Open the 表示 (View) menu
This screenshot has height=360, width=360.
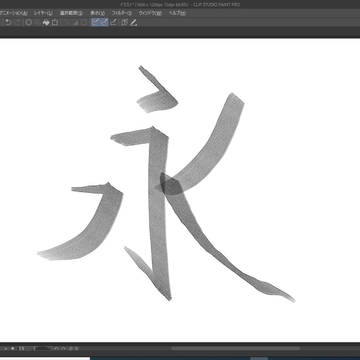[x=97, y=13]
